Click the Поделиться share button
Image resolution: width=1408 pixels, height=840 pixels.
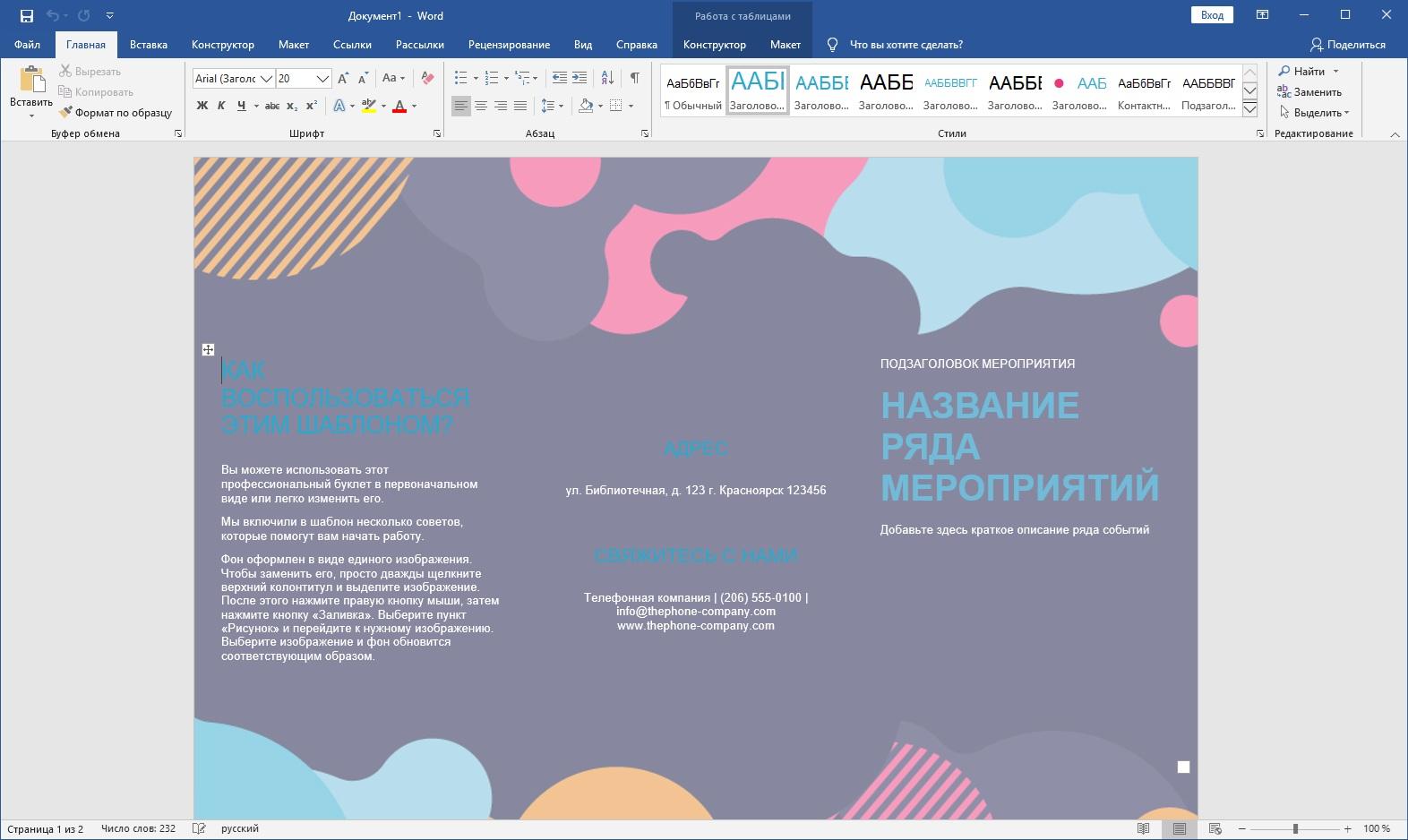tap(1347, 45)
